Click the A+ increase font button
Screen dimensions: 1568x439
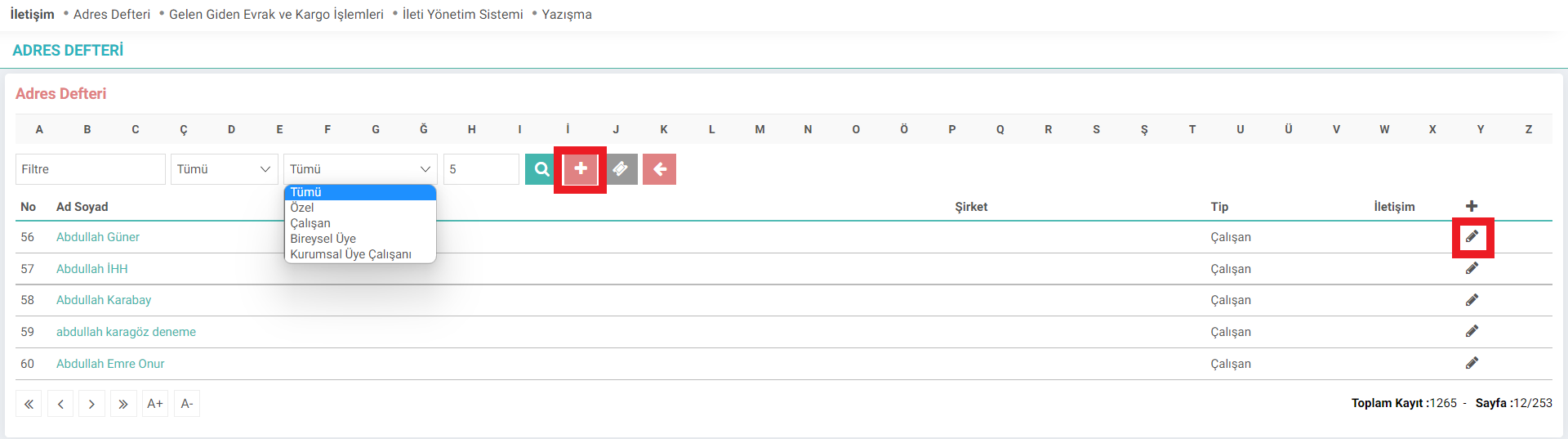tap(155, 404)
